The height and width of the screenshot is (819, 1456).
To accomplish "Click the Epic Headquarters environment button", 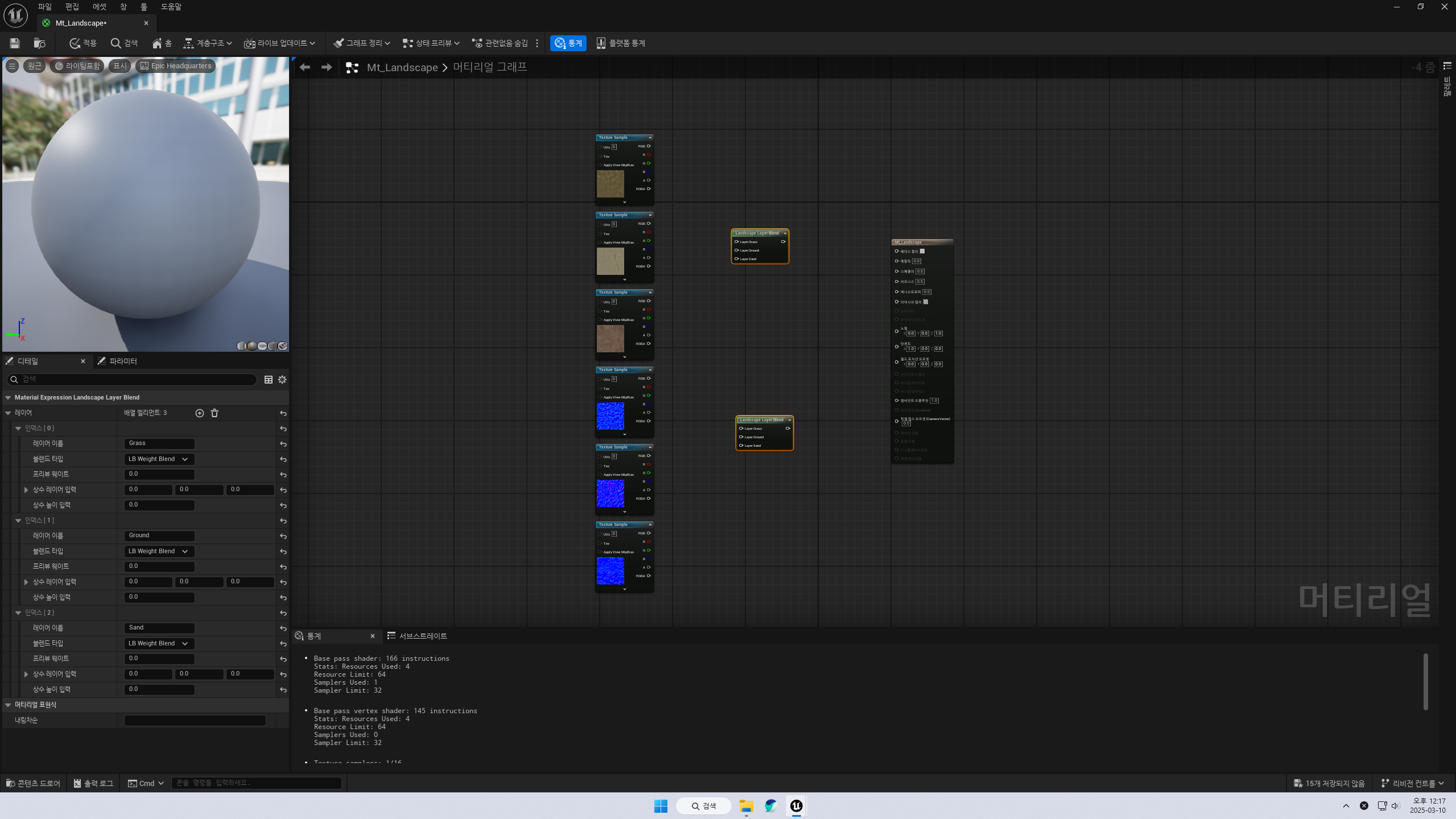I will (x=176, y=66).
